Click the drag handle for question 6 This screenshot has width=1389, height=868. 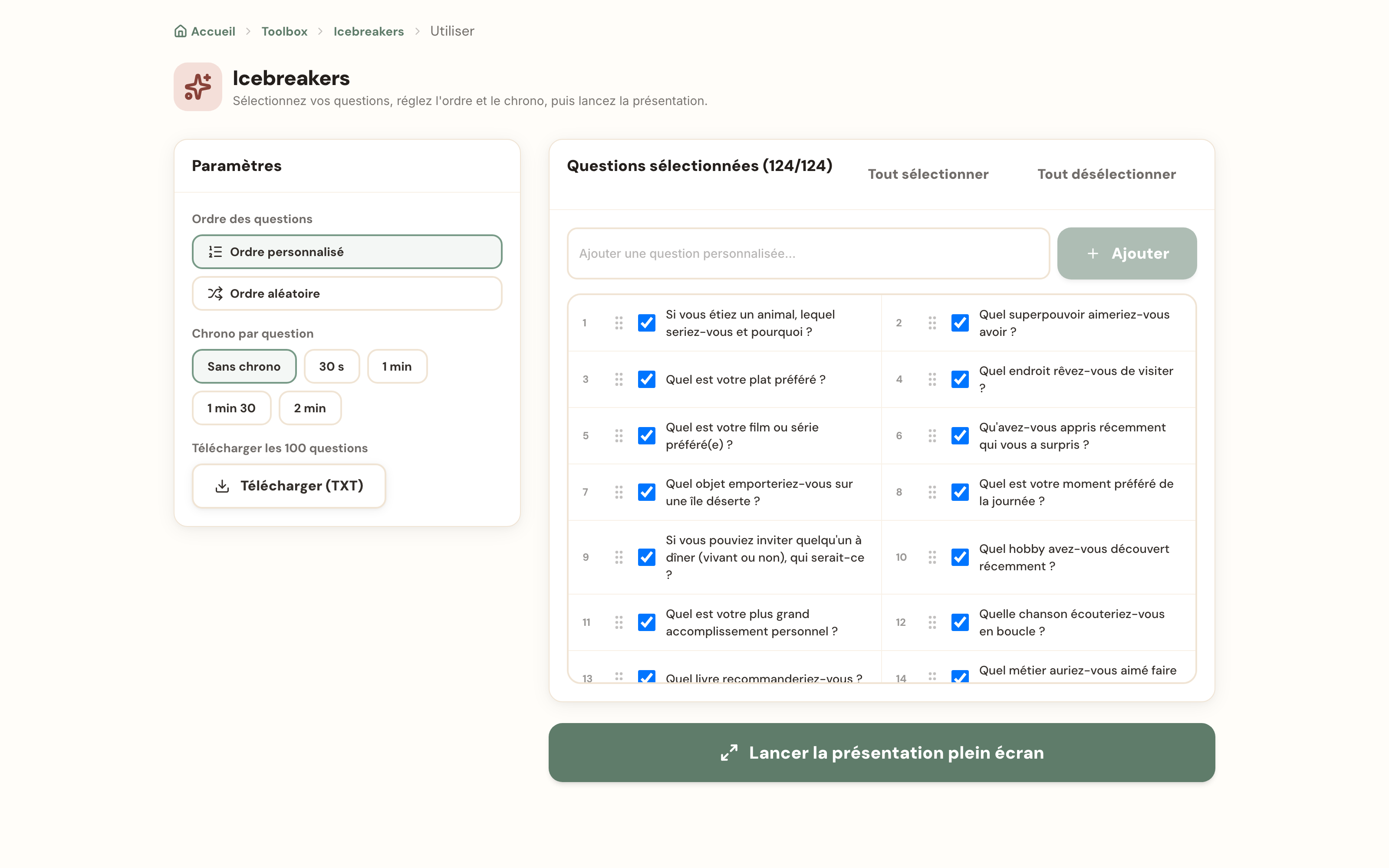click(x=932, y=436)
